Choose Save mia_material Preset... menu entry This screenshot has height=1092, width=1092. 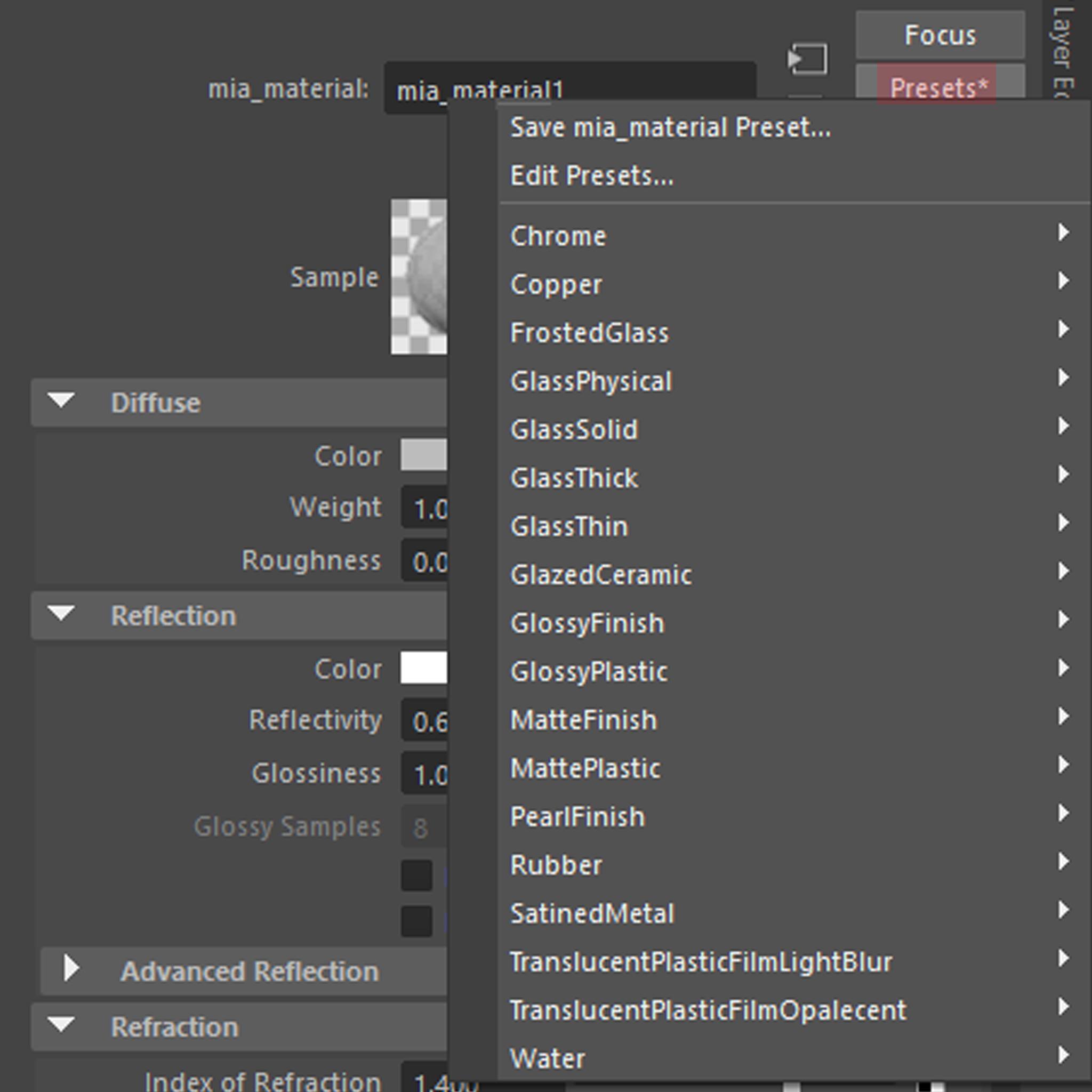670,128
